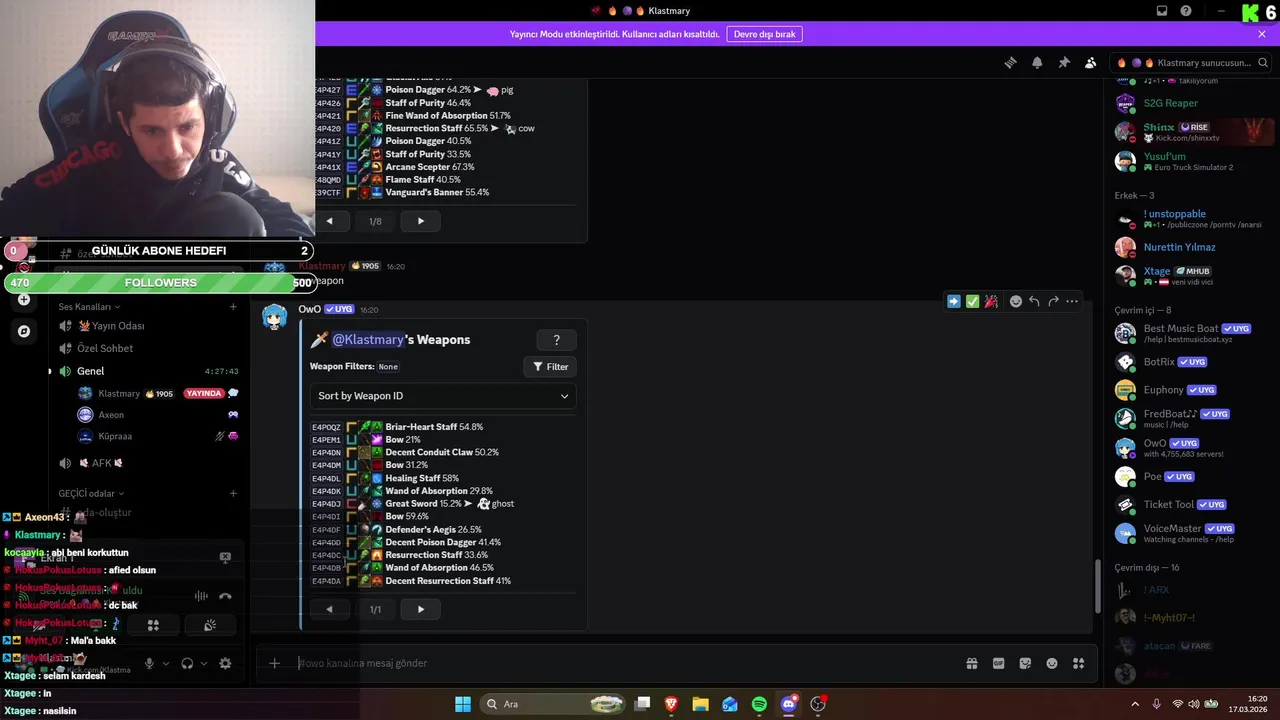Add reaction smiley on message toolbar

click(x=1016, y=301)
